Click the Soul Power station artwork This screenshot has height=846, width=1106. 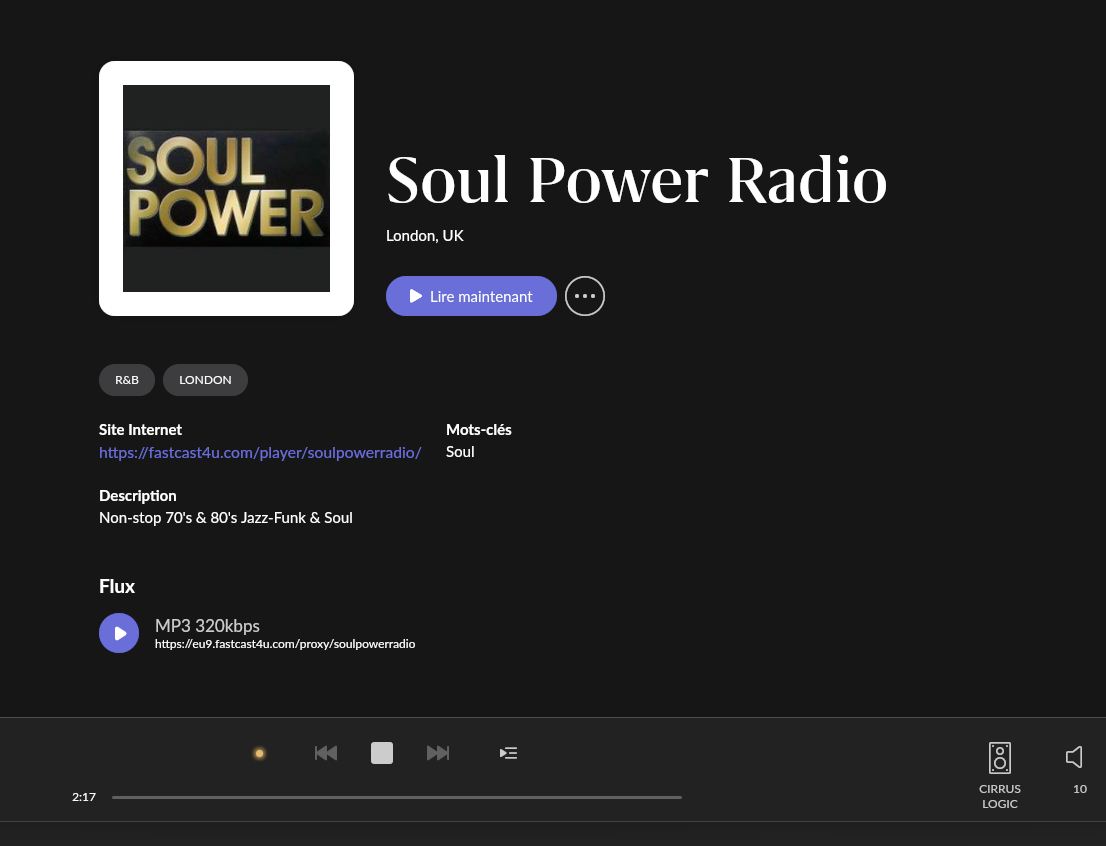[x=226, y=188]
